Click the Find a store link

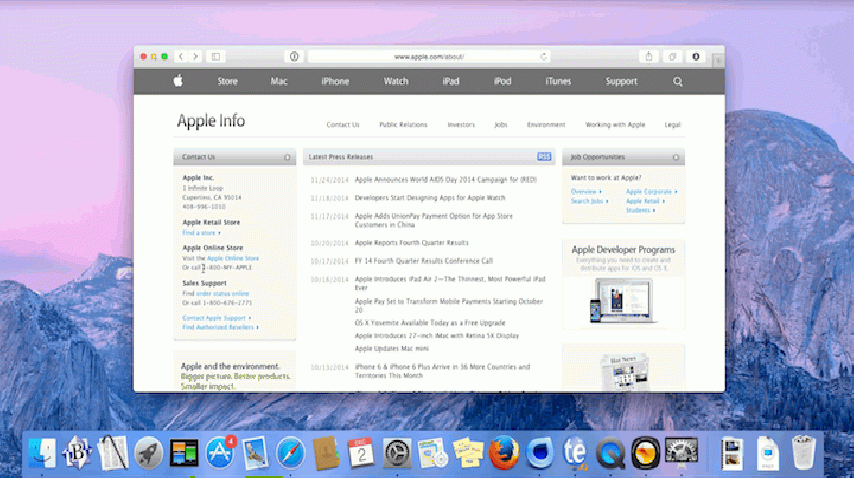(196, 232)
